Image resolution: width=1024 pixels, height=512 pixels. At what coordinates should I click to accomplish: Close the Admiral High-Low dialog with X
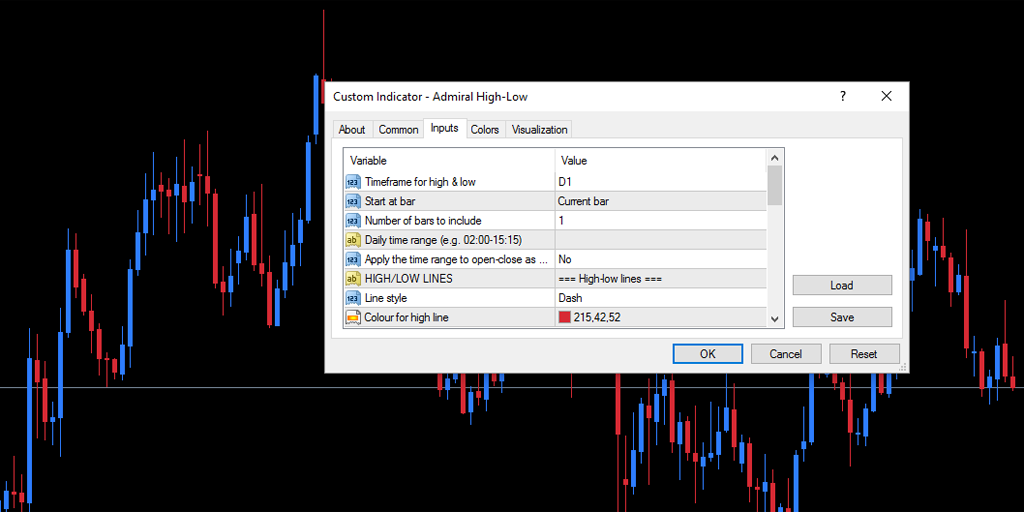tap(886, 97)
